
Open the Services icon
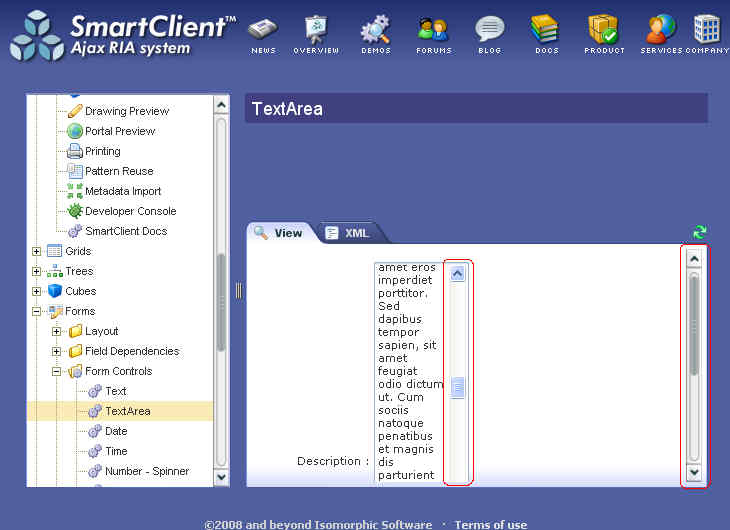pyautogui.click(x=661, y=29)
